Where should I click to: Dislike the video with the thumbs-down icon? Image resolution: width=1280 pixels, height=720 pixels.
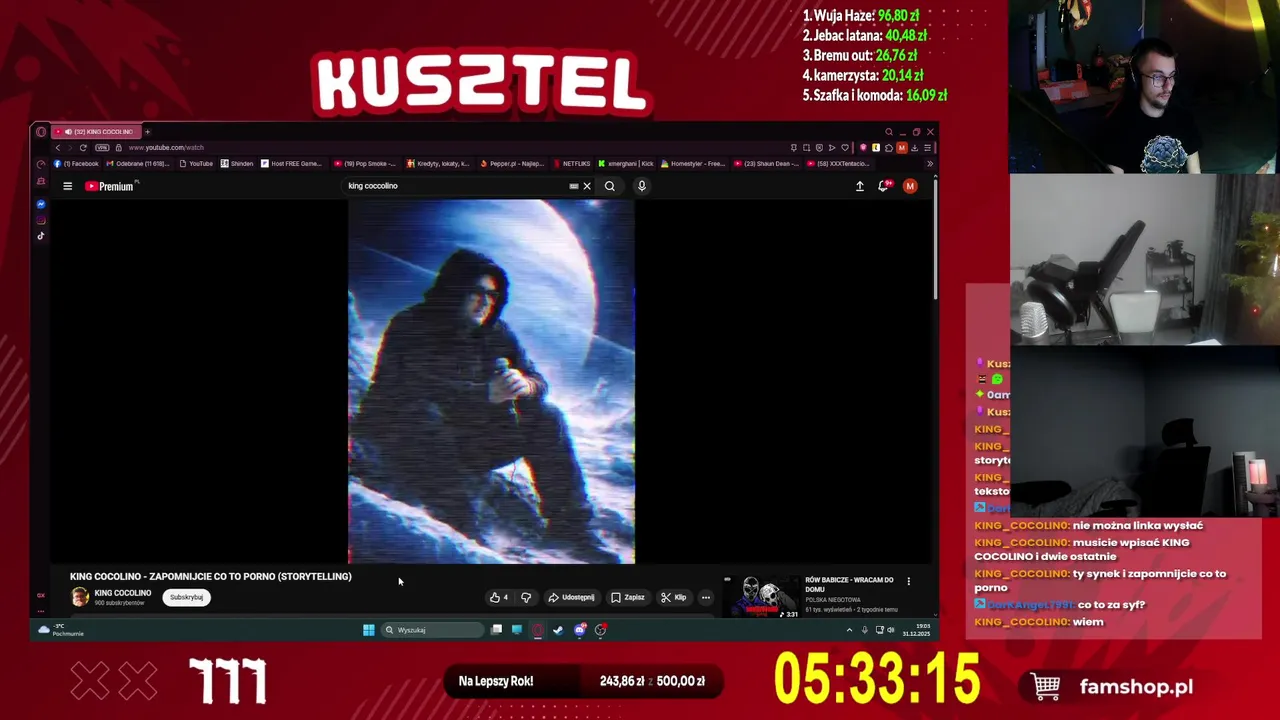point(526,598)
